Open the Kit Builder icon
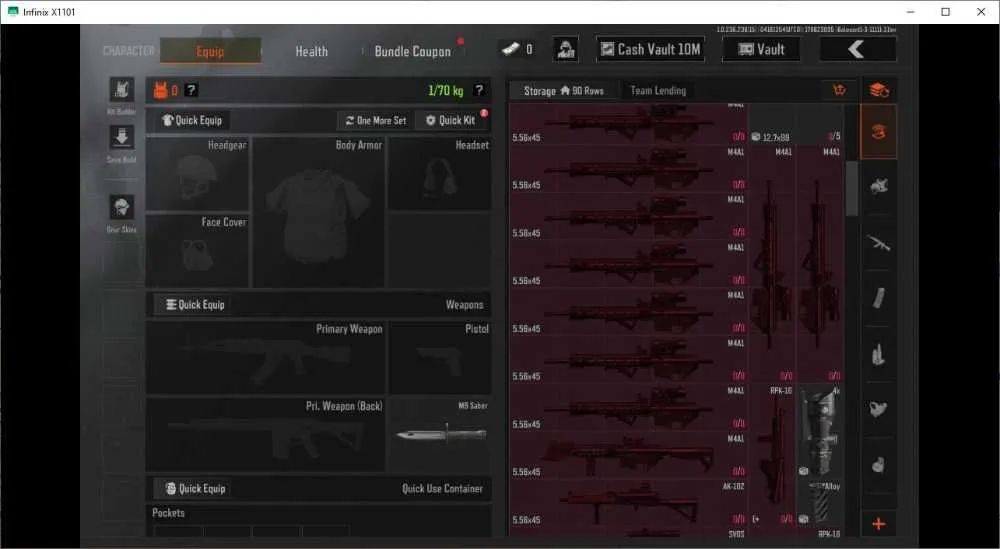 point(121,90)
